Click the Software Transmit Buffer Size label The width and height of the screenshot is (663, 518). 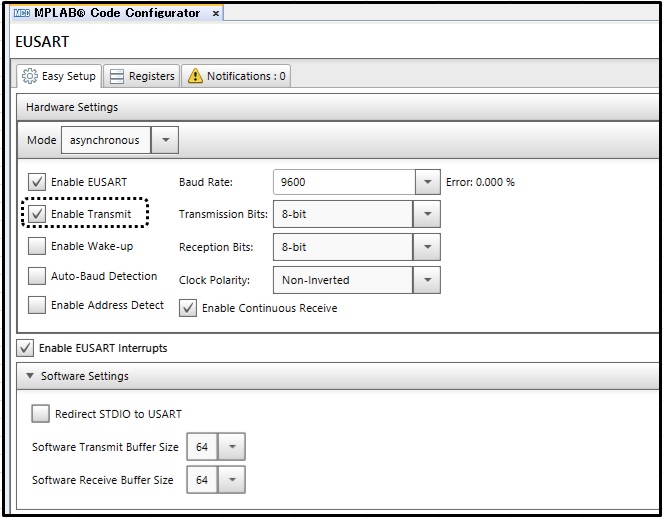pos(105,447)
